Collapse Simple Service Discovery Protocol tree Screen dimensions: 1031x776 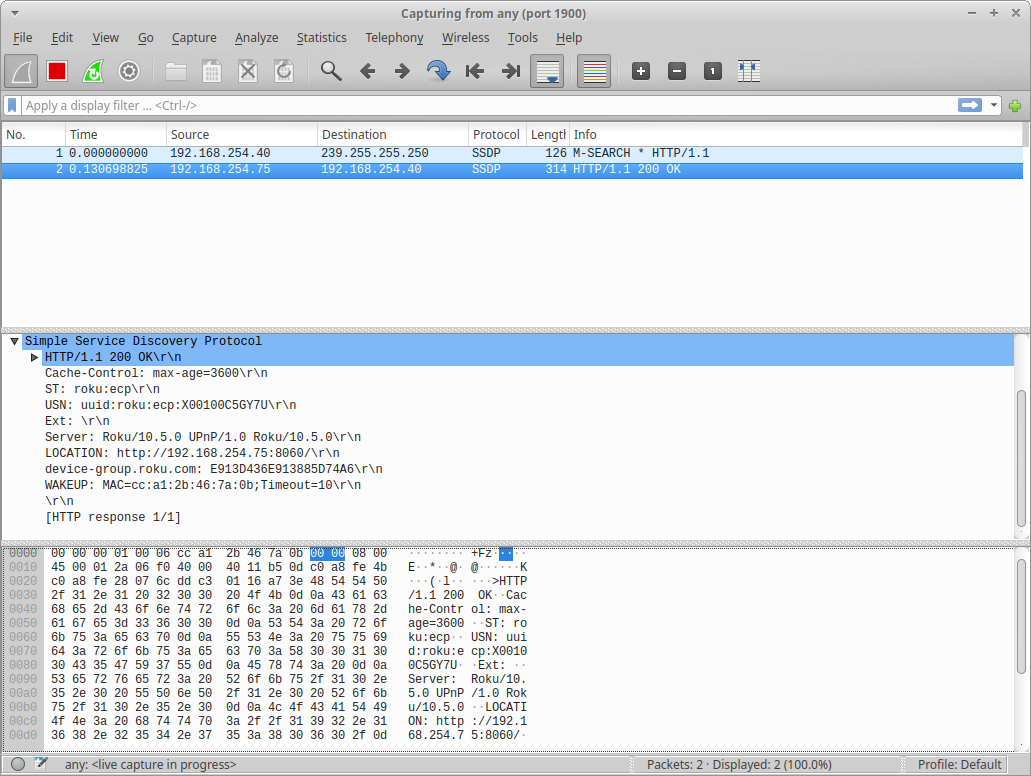pos(14,341)
